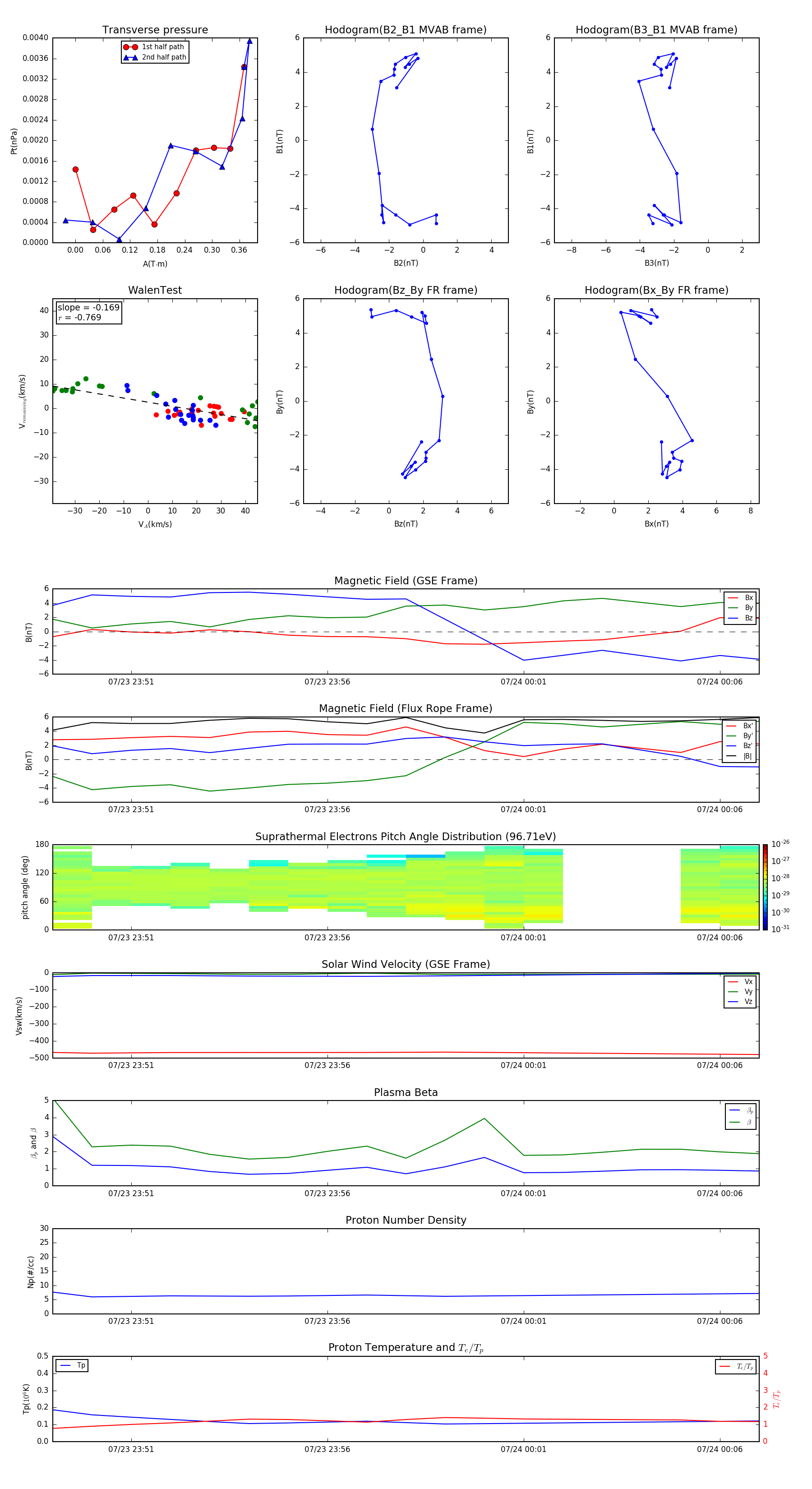The image size is (812, 1489).
Task: Click the 'WalenTest' plot title
Action: click(155, 290)
